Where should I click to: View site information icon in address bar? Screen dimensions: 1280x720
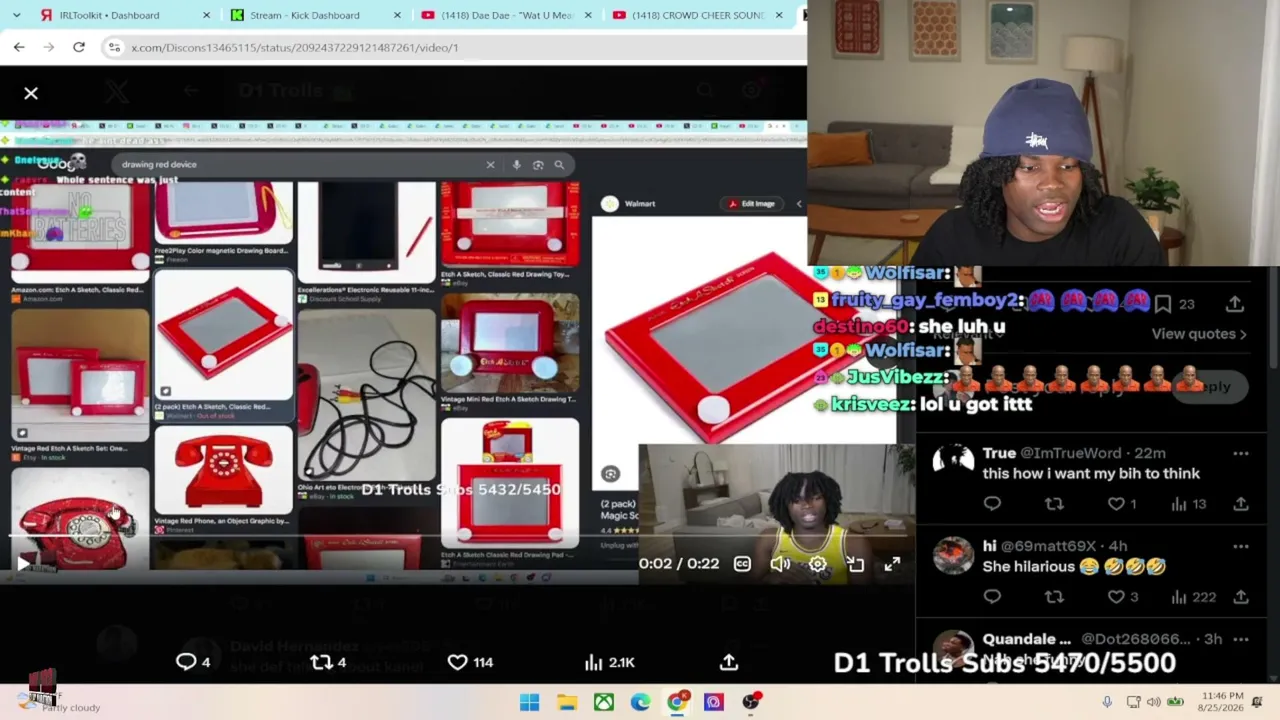115,47
